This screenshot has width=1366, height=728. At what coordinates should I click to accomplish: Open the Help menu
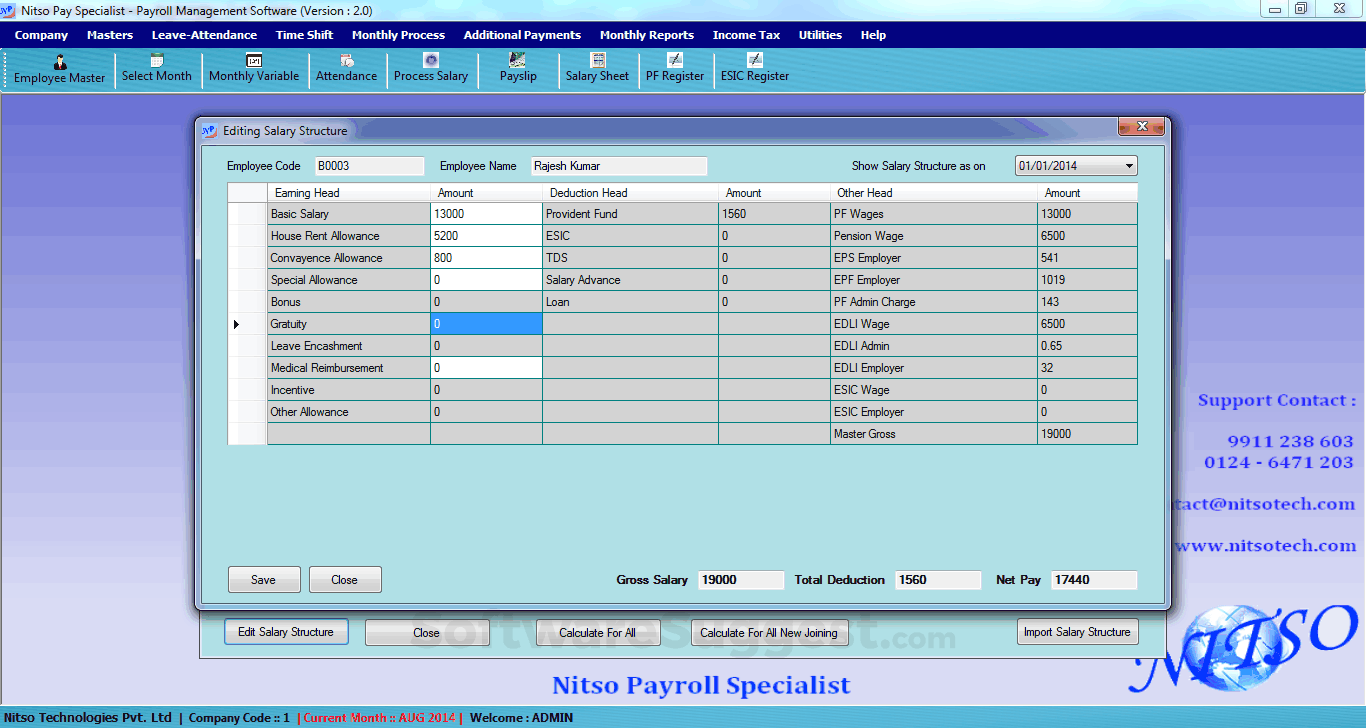[x=873, y=35]
